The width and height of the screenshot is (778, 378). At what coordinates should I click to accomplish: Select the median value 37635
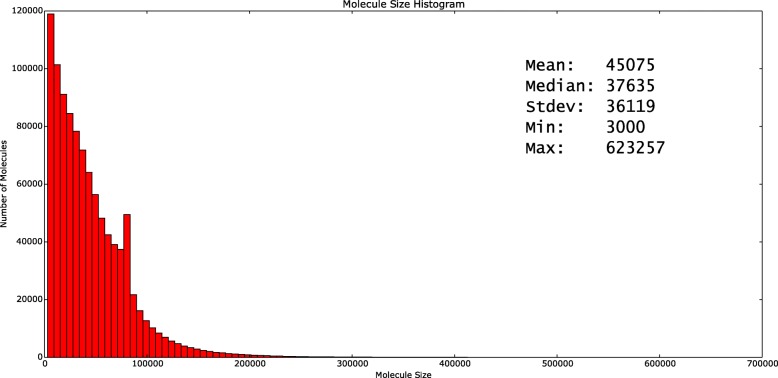pyautogui.click(x=631, y=86)
